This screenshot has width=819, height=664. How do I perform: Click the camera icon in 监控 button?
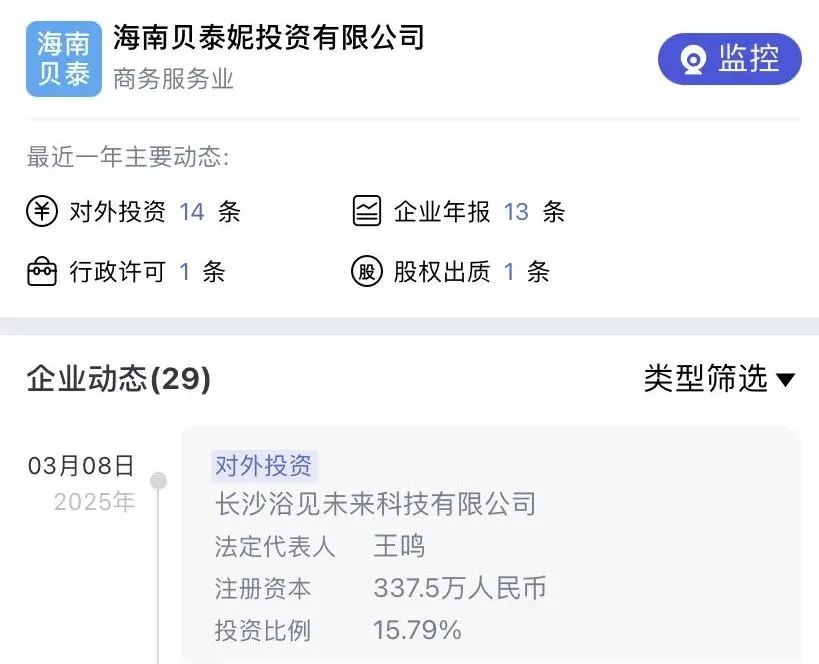[x=693, y=60]
